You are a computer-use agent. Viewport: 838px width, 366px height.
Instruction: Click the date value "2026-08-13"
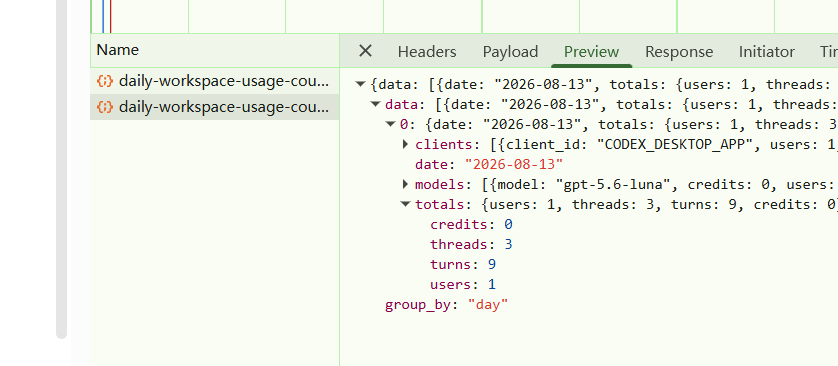point(514,165)
